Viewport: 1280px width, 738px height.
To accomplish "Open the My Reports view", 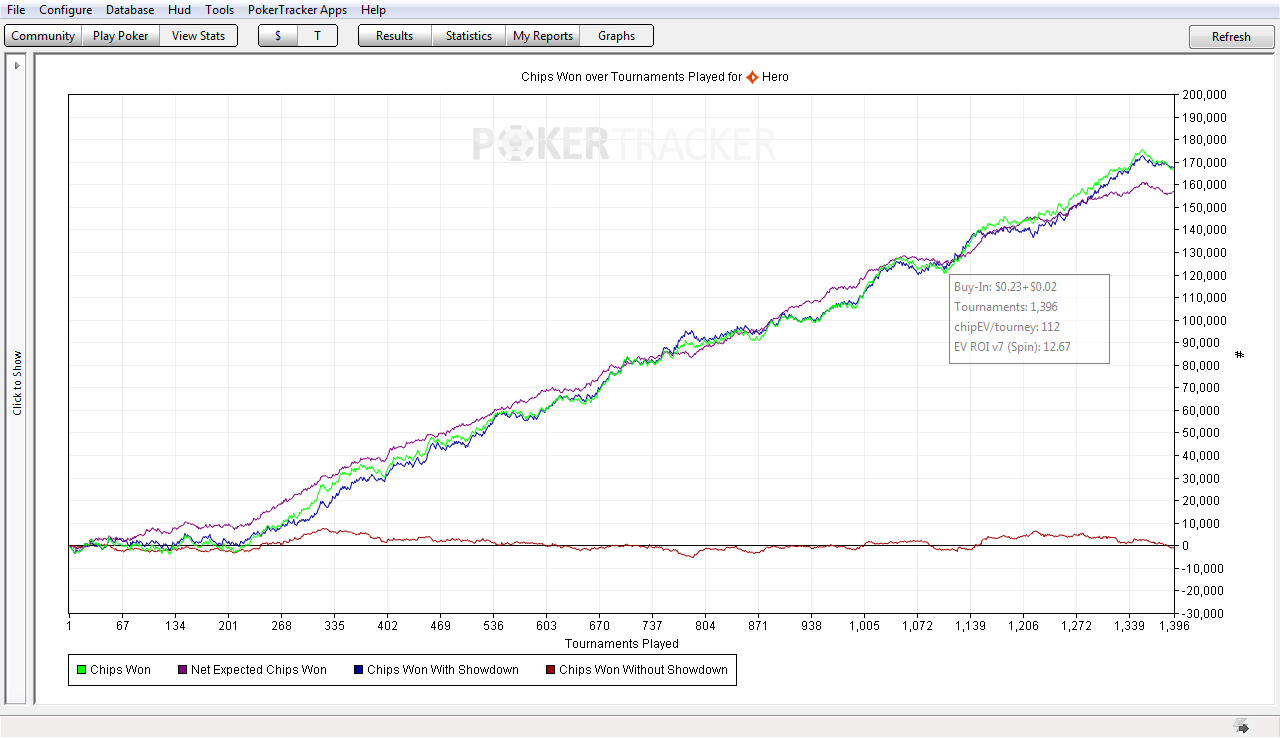I will coord(543,36).
